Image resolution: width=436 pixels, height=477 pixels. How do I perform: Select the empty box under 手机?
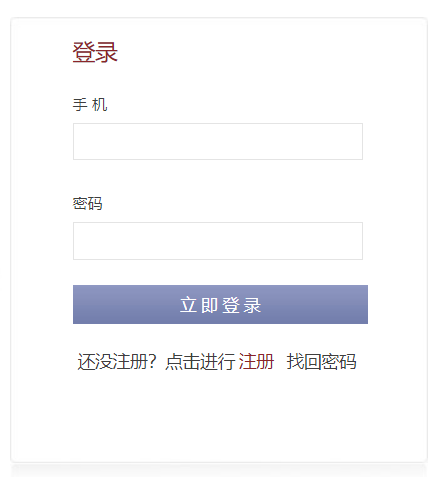pyautogui.click(x=218, y=141)
